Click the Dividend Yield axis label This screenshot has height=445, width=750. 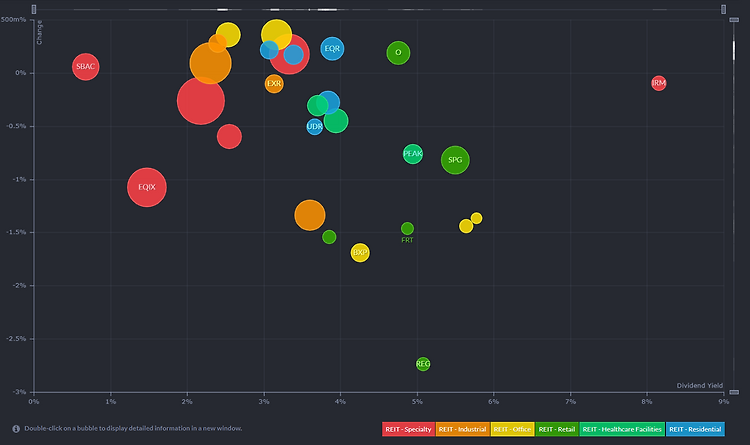(699, 385)
